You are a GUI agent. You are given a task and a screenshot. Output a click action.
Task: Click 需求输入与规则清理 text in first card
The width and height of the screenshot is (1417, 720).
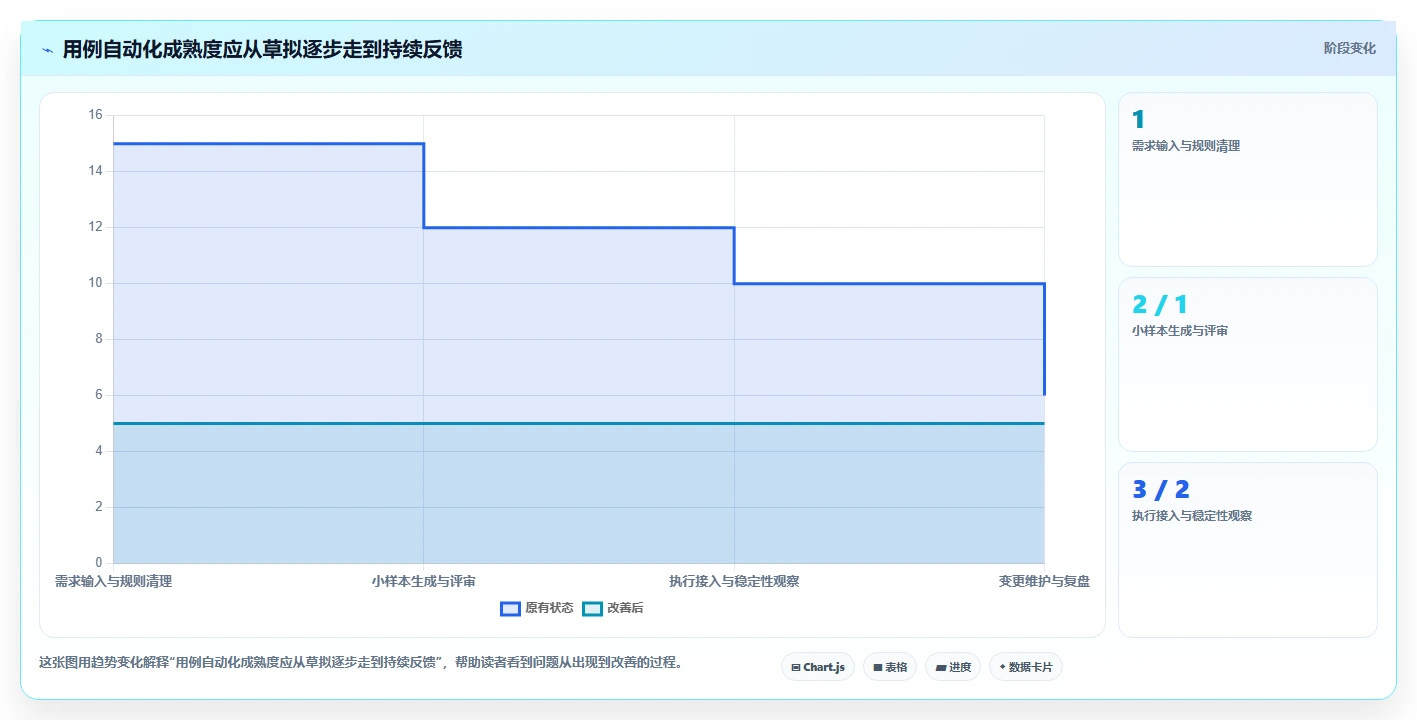click(x=1185, y=146)
